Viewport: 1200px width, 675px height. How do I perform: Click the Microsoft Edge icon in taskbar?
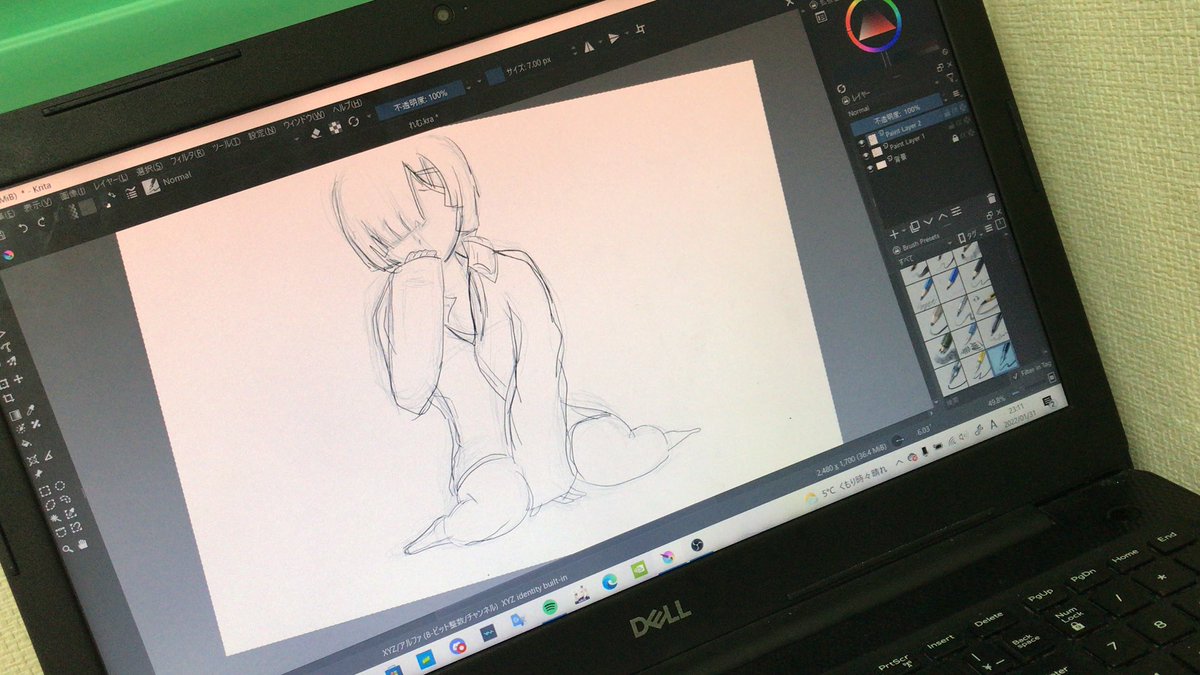tap(609, 582)
